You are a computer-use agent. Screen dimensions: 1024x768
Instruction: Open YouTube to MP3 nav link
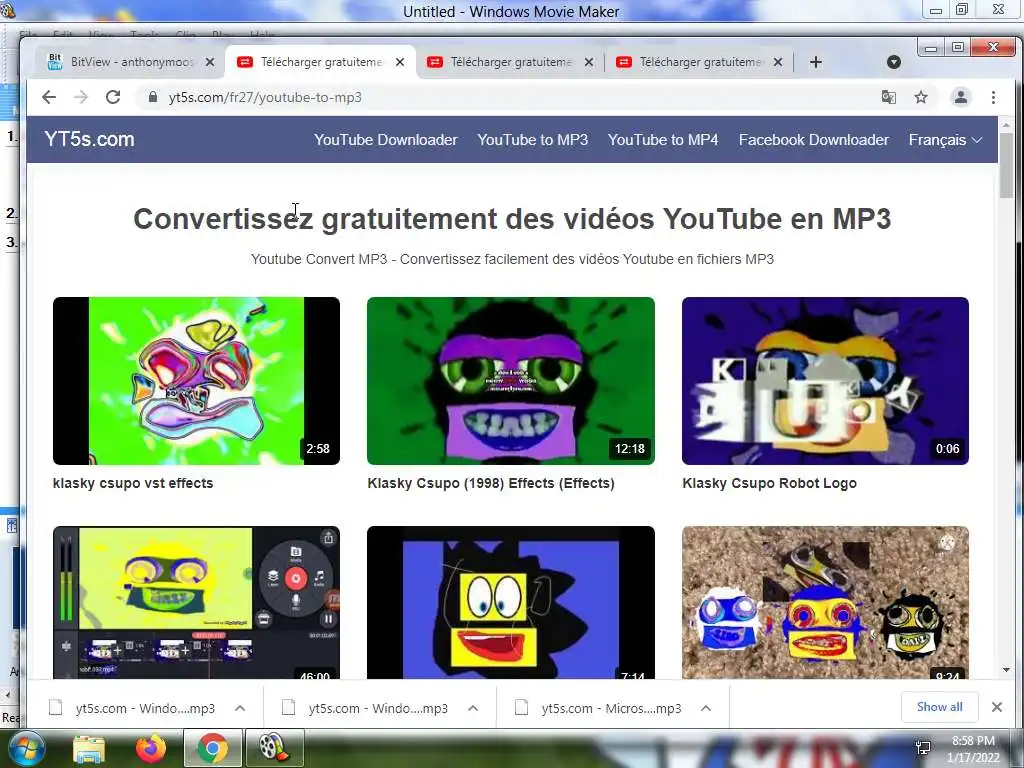(532, 140)
